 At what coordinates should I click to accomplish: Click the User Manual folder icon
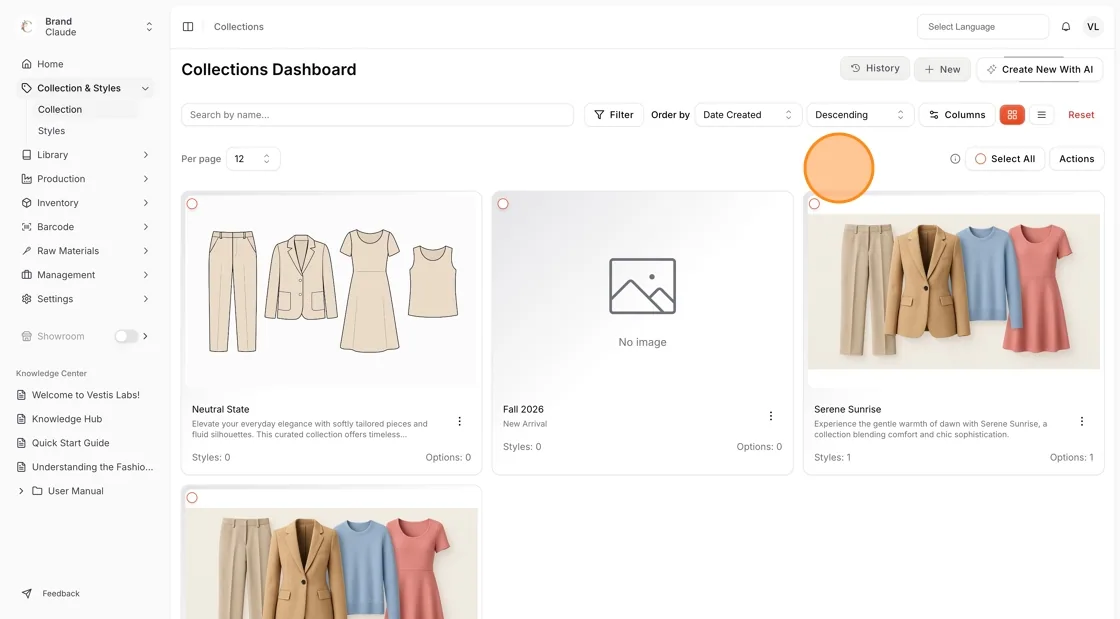coord(37,491)
